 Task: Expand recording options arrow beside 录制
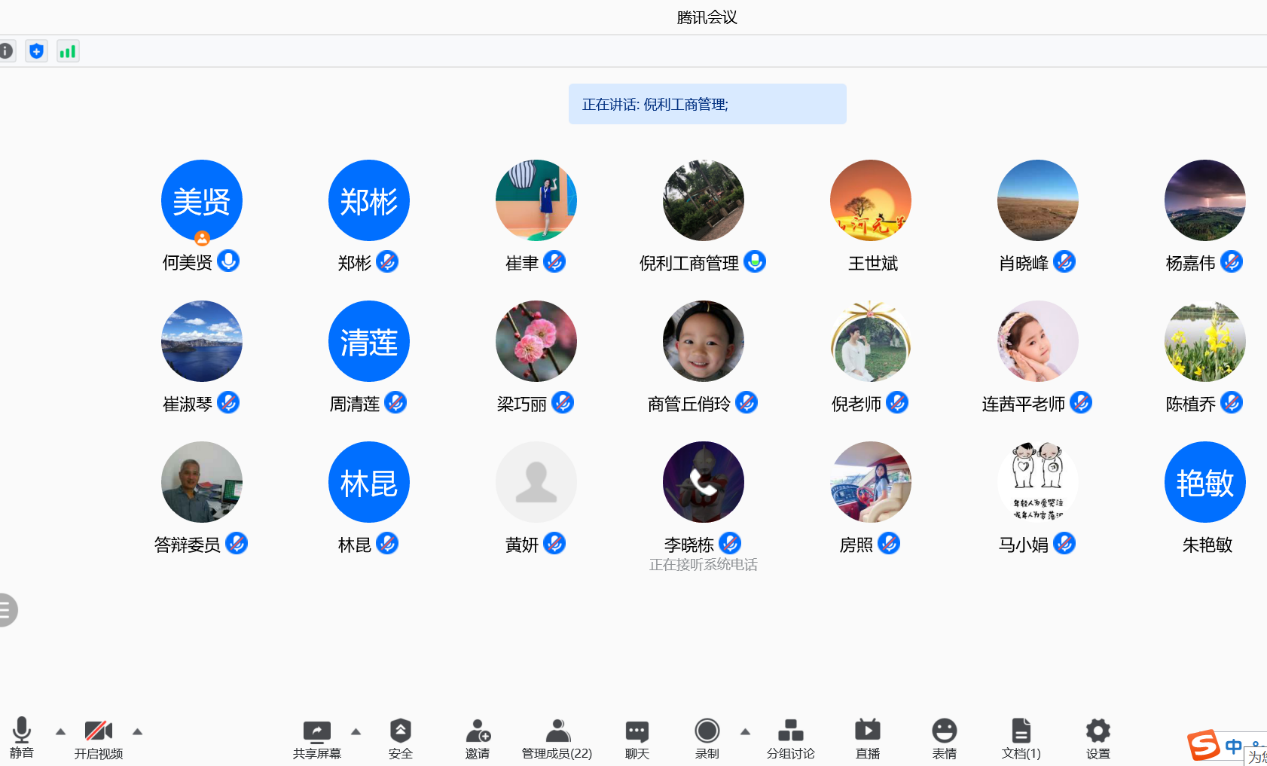click(x=745, y=731)
